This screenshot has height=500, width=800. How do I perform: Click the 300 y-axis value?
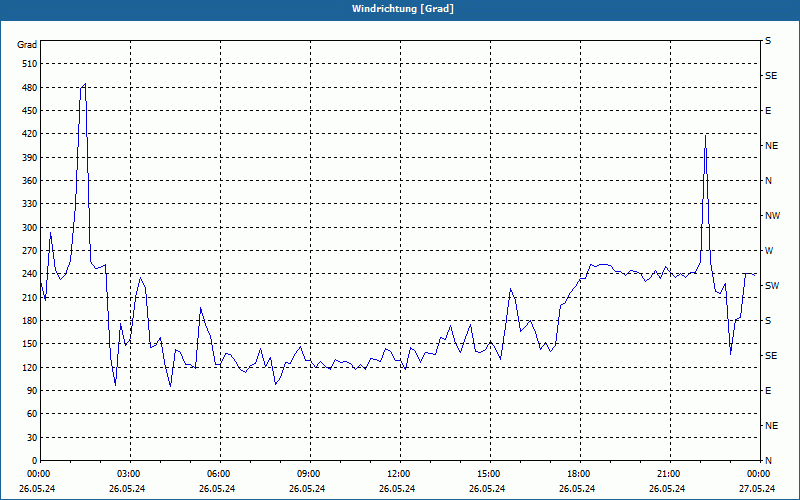(30, 228)
